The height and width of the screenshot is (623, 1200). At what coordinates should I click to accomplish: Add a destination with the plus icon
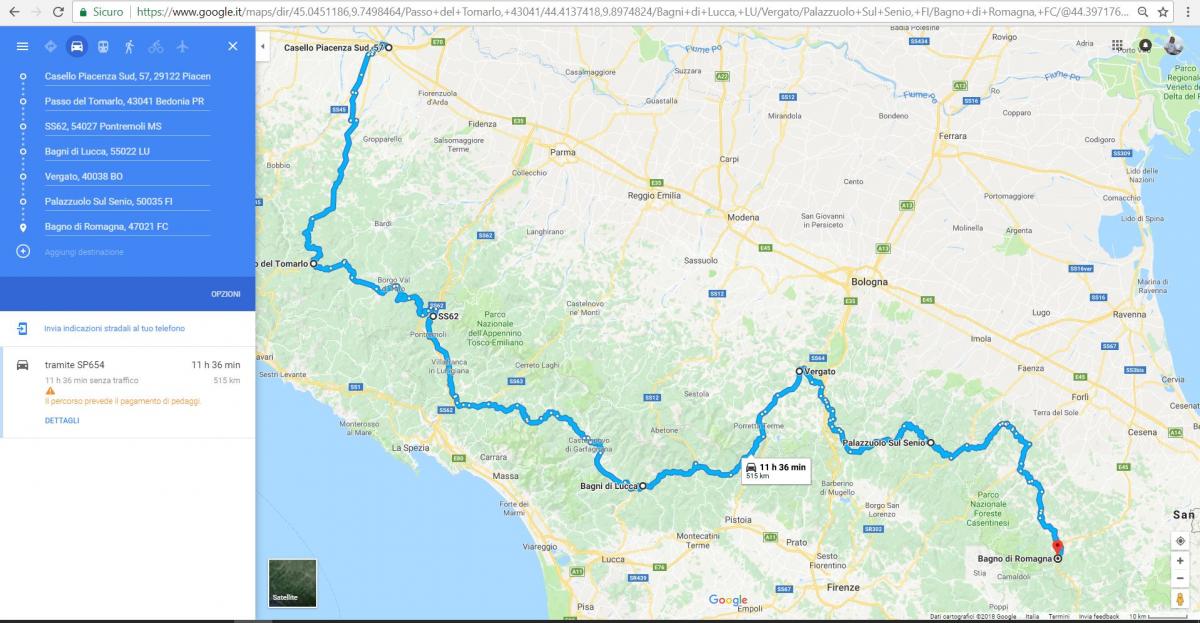coord(22,252)
